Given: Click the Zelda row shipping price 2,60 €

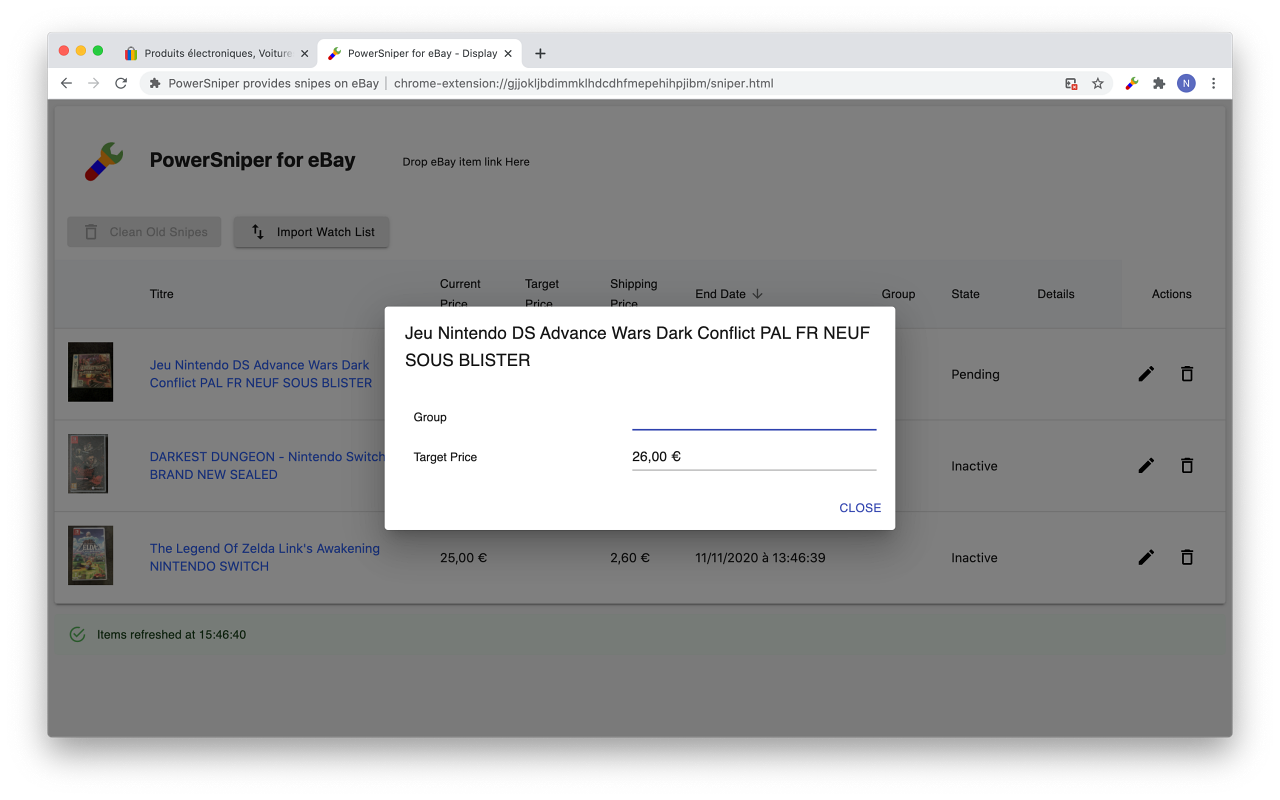Looking at the screenshot, I should tap(630, 558).
